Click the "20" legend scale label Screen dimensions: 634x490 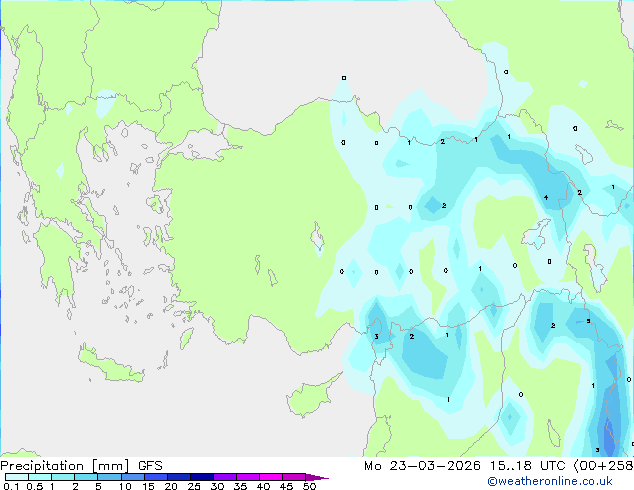(171, 486)
